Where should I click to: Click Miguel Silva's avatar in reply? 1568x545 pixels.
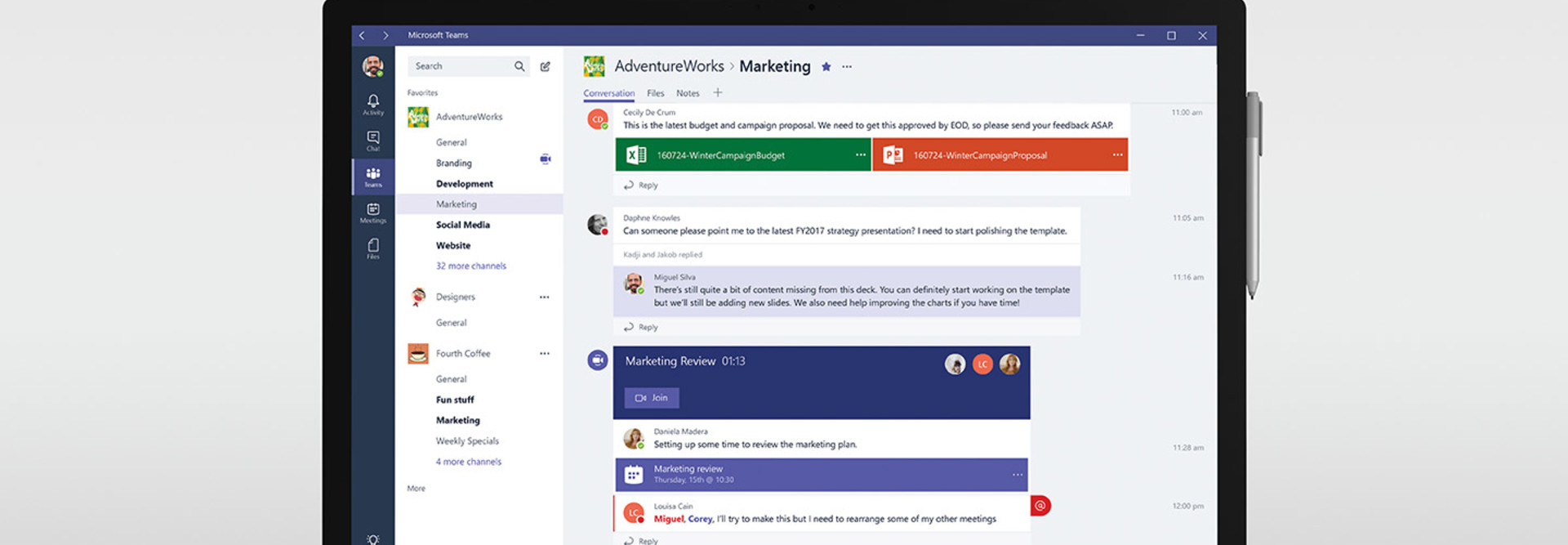point(634,284)
